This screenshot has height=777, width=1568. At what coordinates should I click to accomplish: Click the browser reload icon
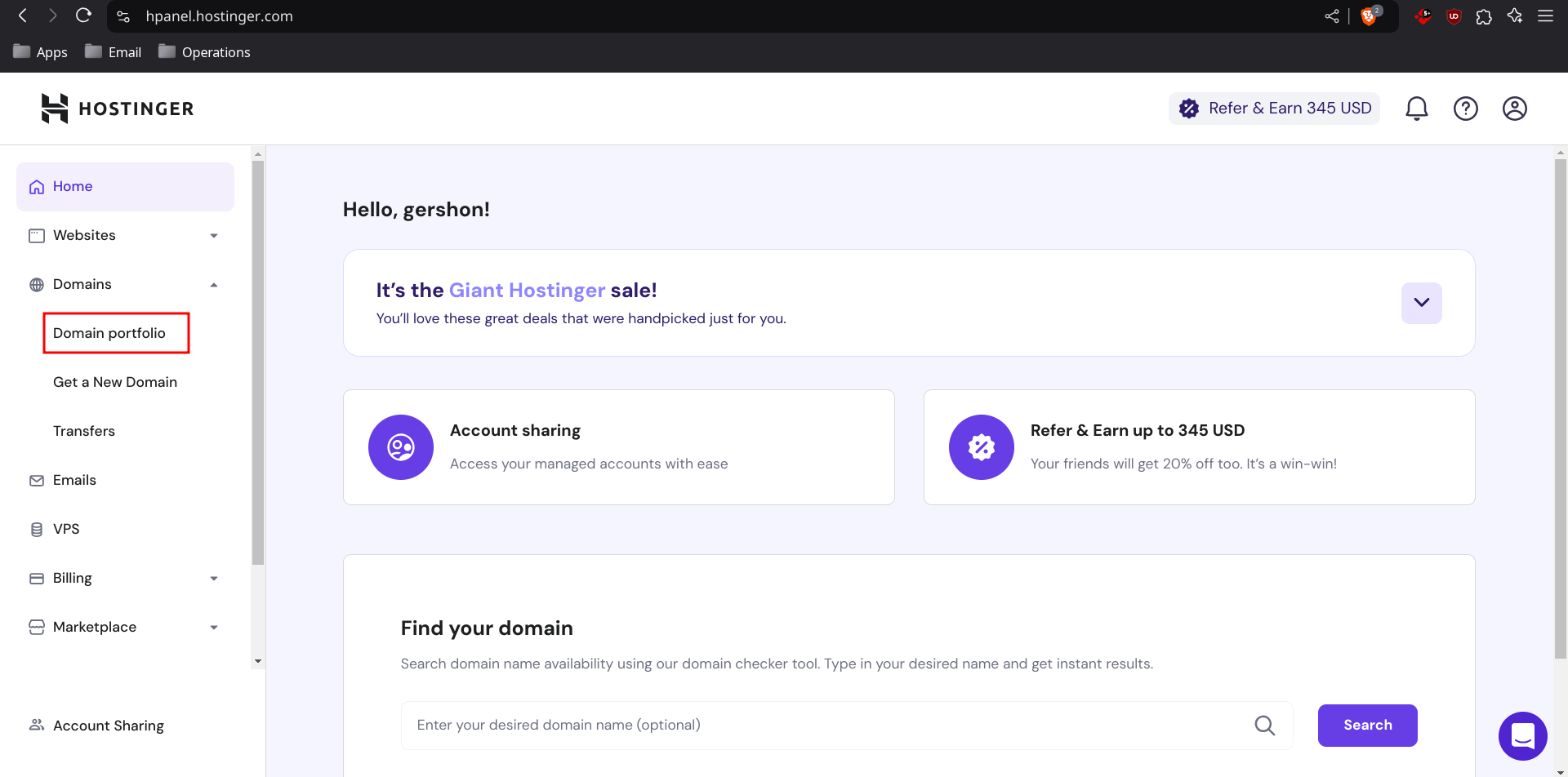[x=83, y=16]
